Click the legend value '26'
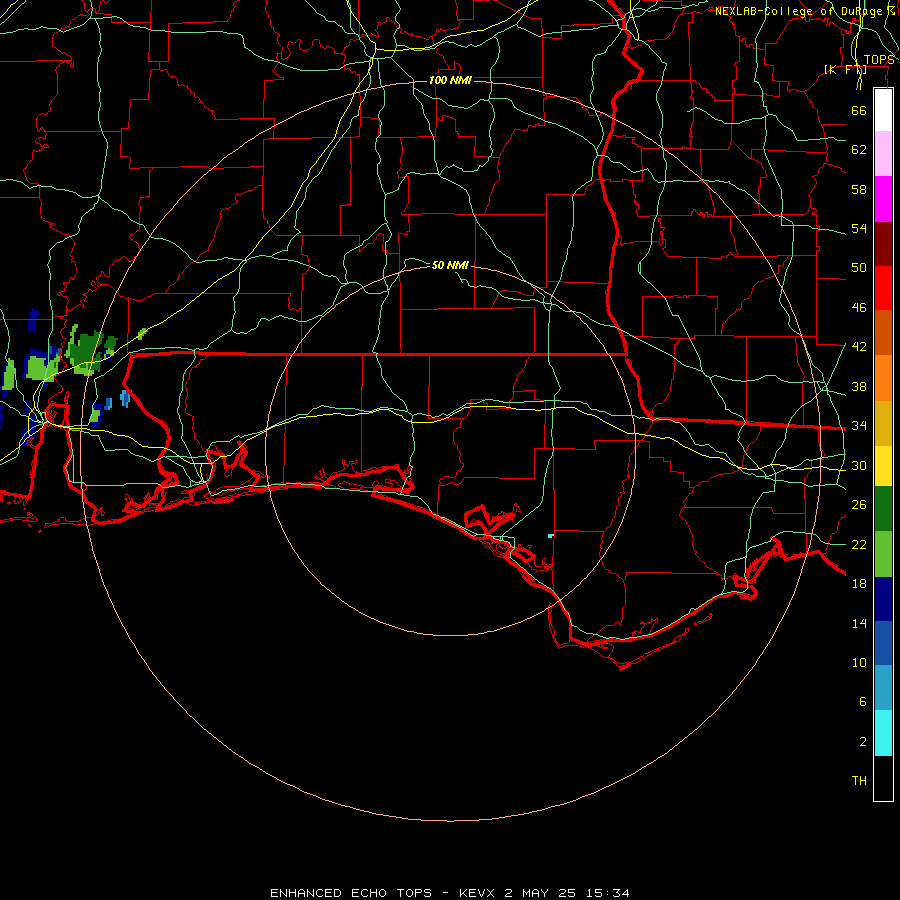This screenshot has width=900, height=900. click(859, 505)
